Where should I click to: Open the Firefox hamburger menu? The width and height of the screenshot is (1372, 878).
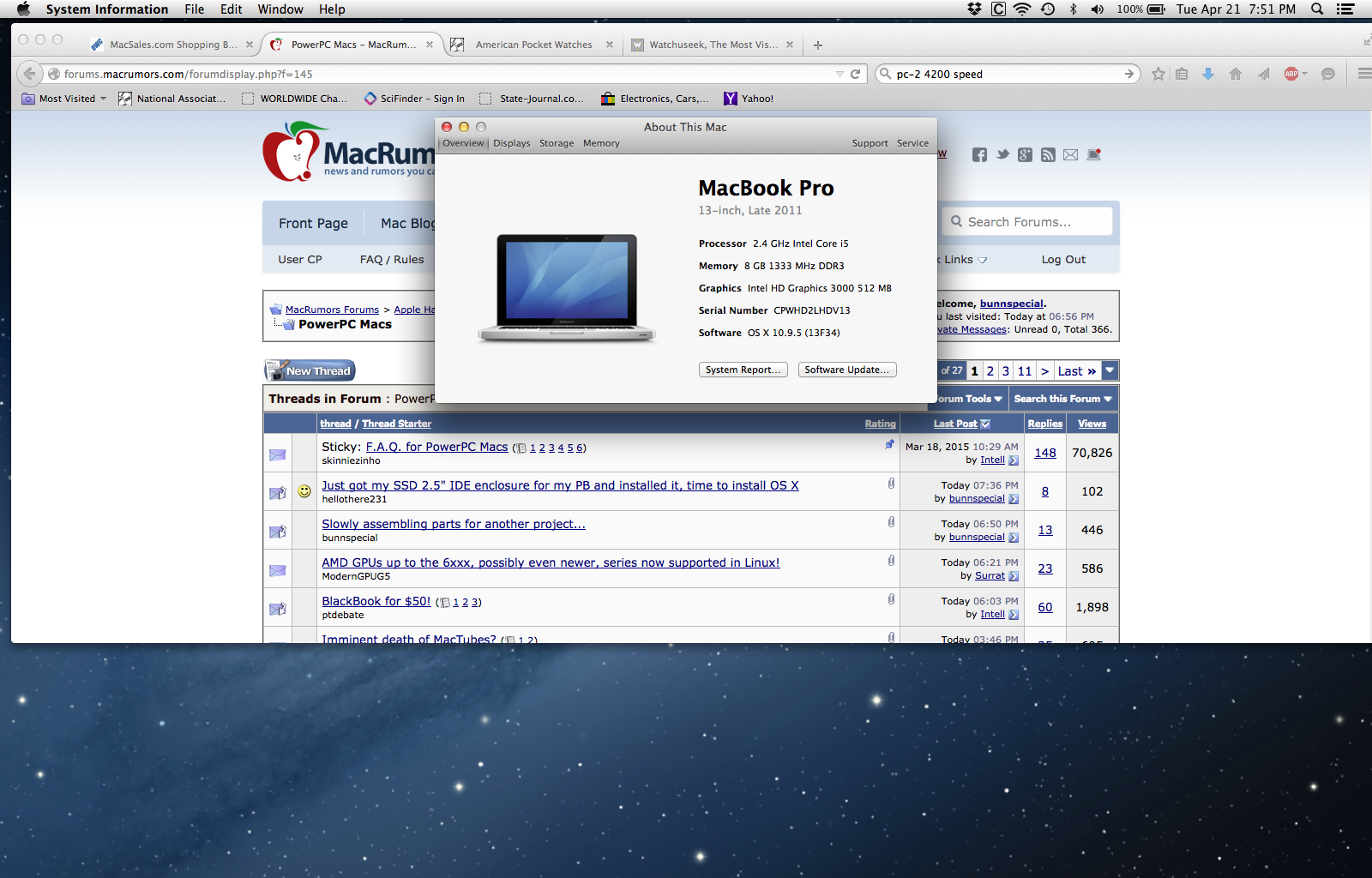[1364, 74]
